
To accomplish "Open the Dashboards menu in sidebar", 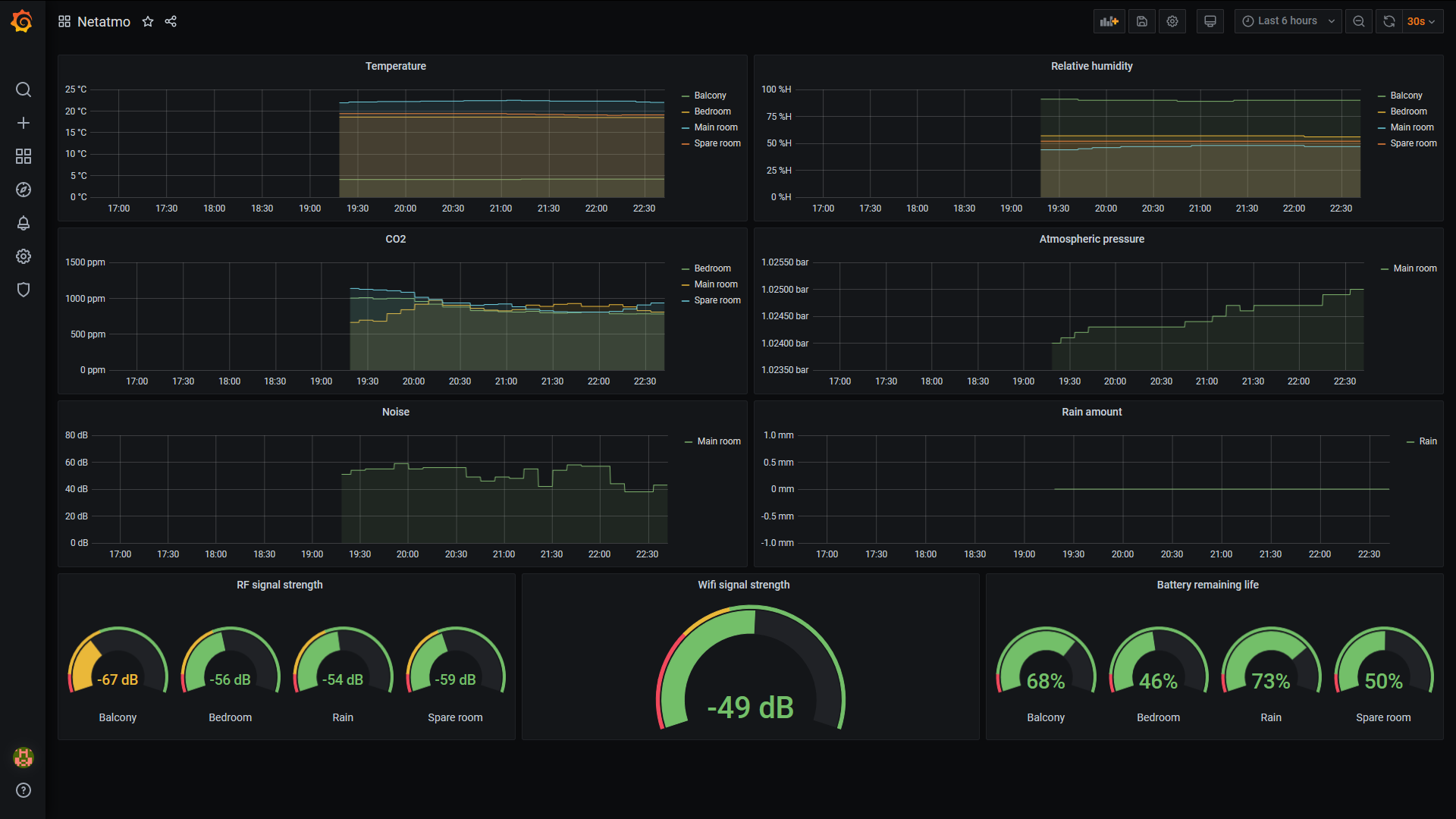I will coord(24,156).
